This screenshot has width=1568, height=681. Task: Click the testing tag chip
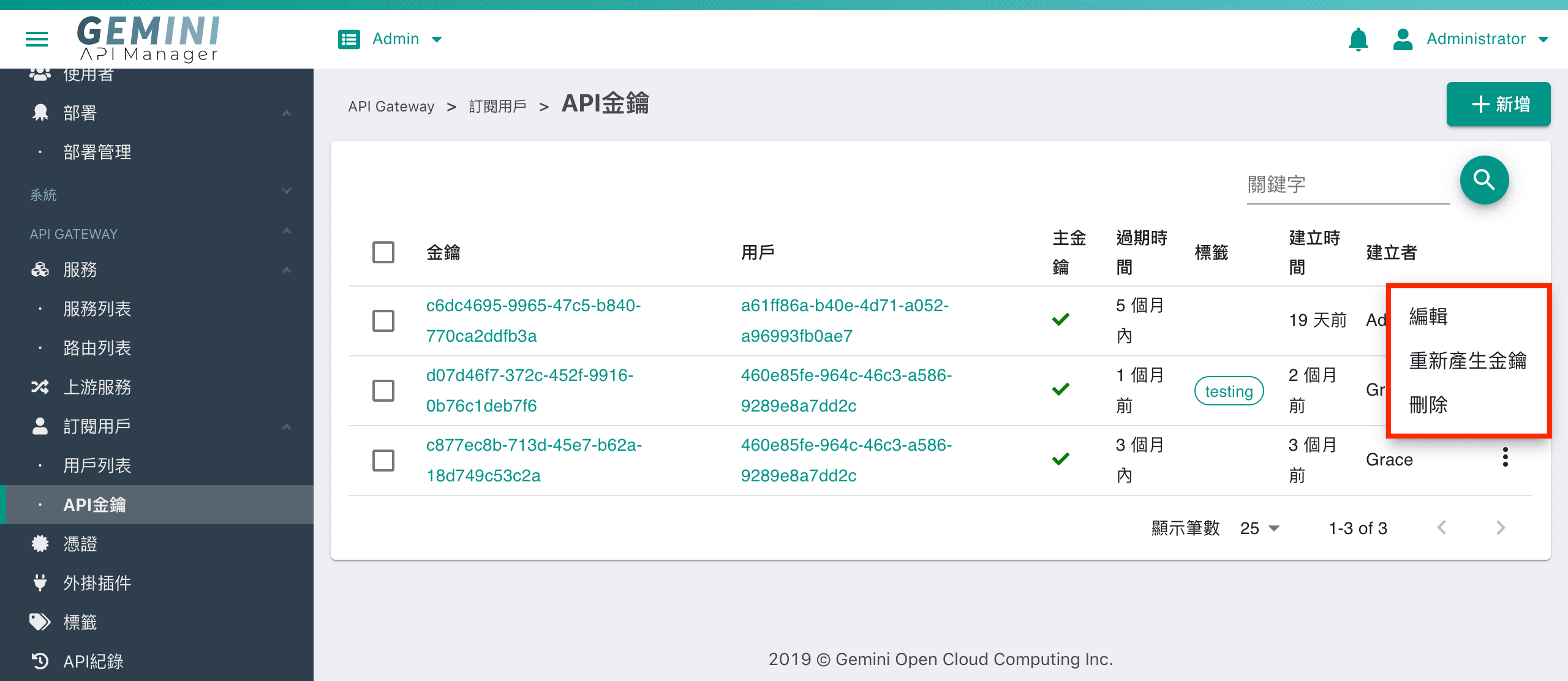(x=1229, y=391)
